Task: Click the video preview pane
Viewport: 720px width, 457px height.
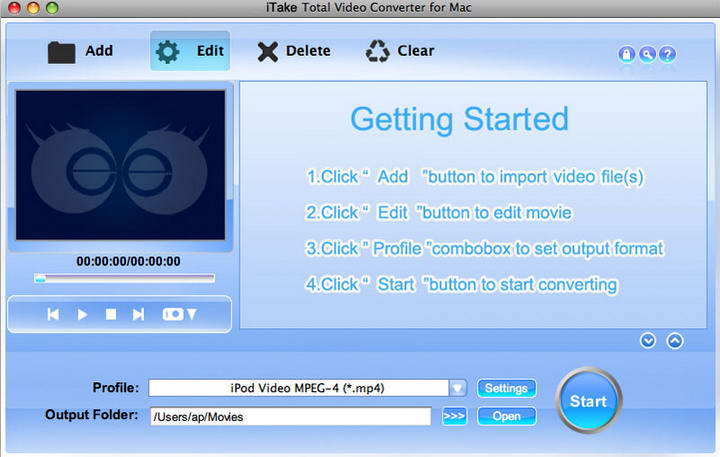Action: coord(121,165)
